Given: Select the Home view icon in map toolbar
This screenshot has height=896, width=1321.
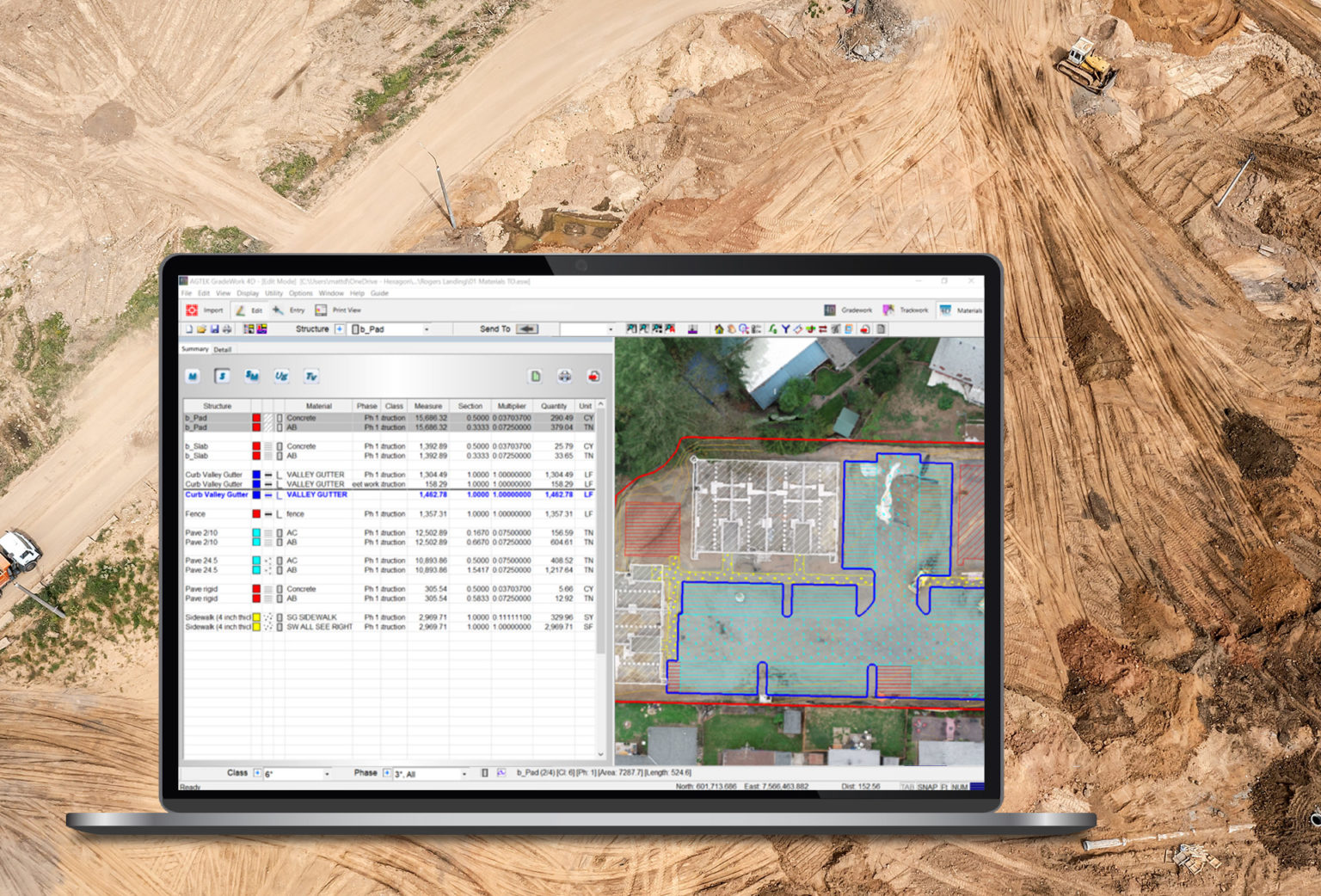Looking at the screenshot, I should [x=719, y=329].
